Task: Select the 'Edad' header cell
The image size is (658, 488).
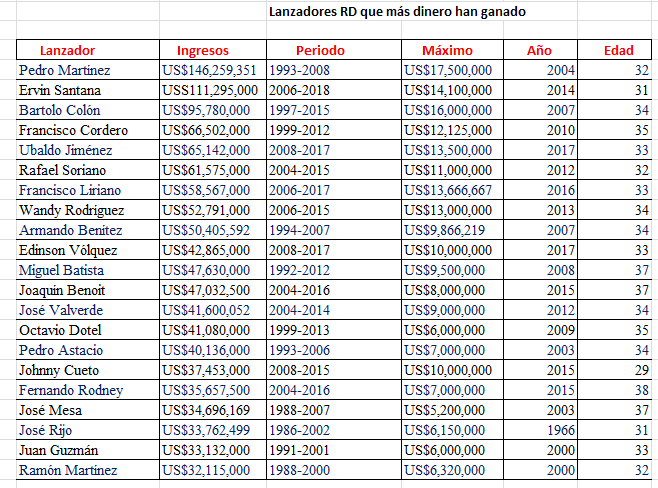Action: coord(619,50)
